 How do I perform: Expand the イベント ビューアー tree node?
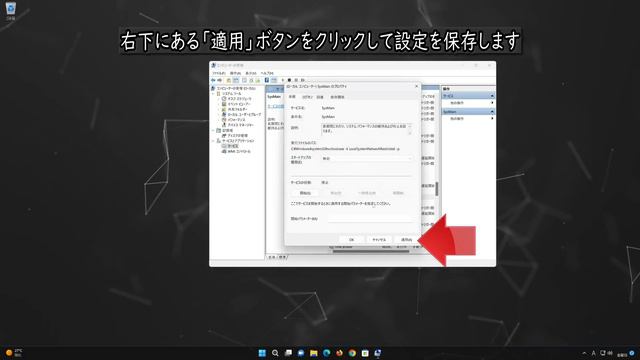(219, 104)
